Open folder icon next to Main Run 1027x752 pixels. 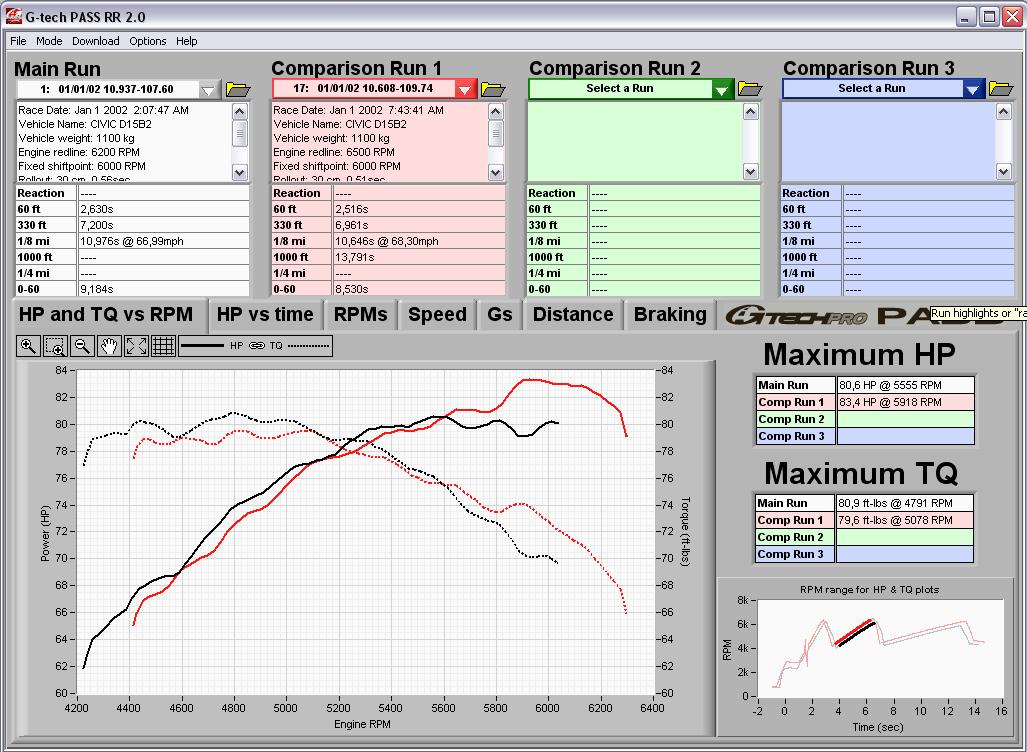(237, 90)
